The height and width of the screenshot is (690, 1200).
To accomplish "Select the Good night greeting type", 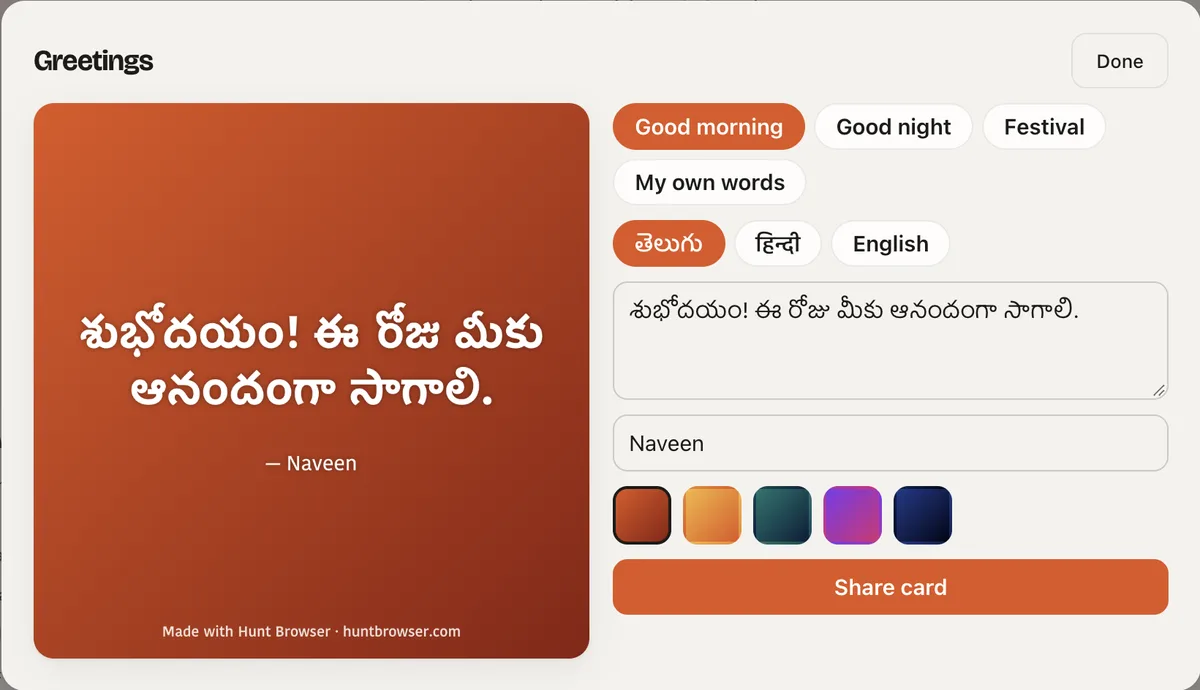I will (894, 127).
